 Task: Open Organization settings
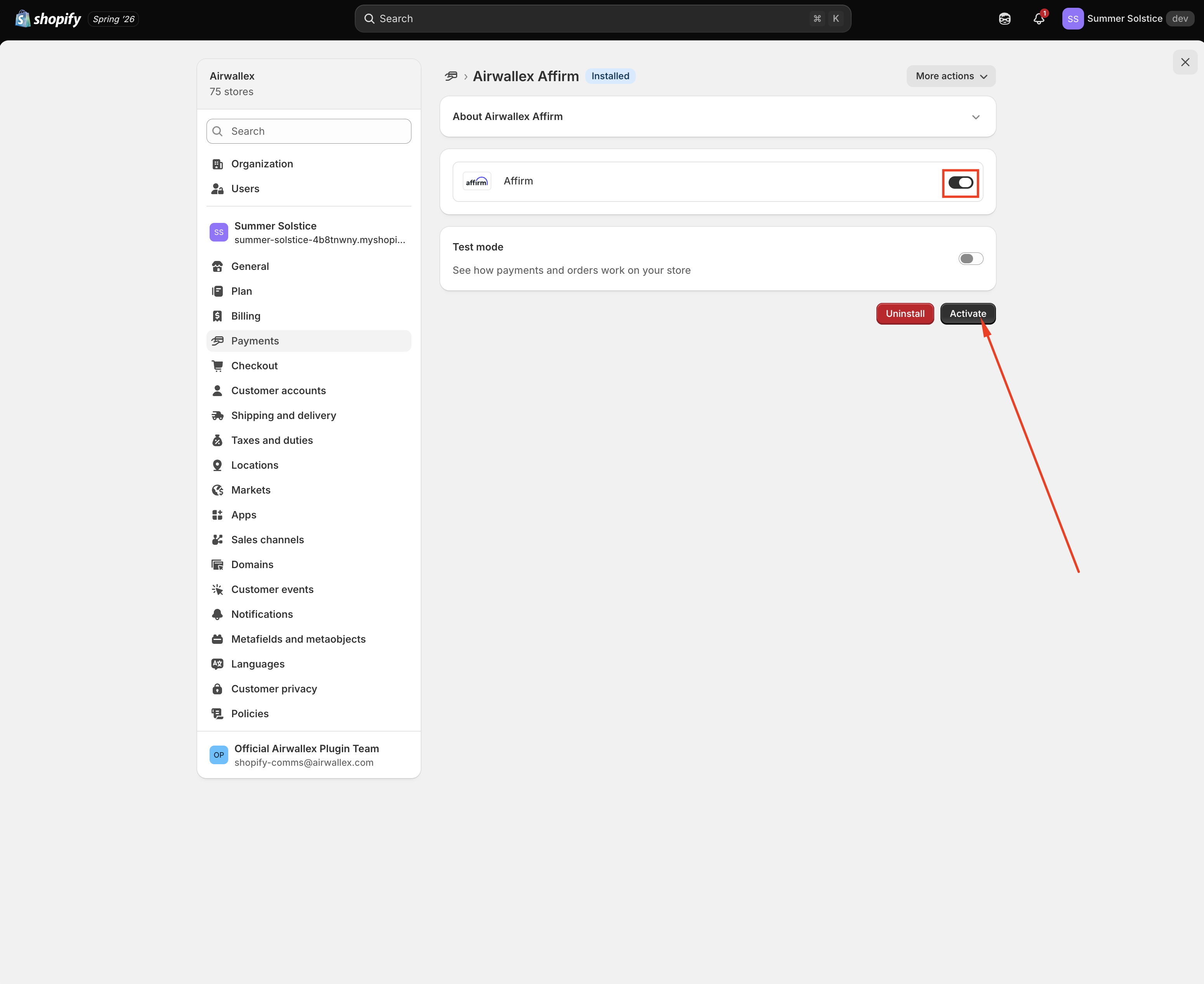309,164
